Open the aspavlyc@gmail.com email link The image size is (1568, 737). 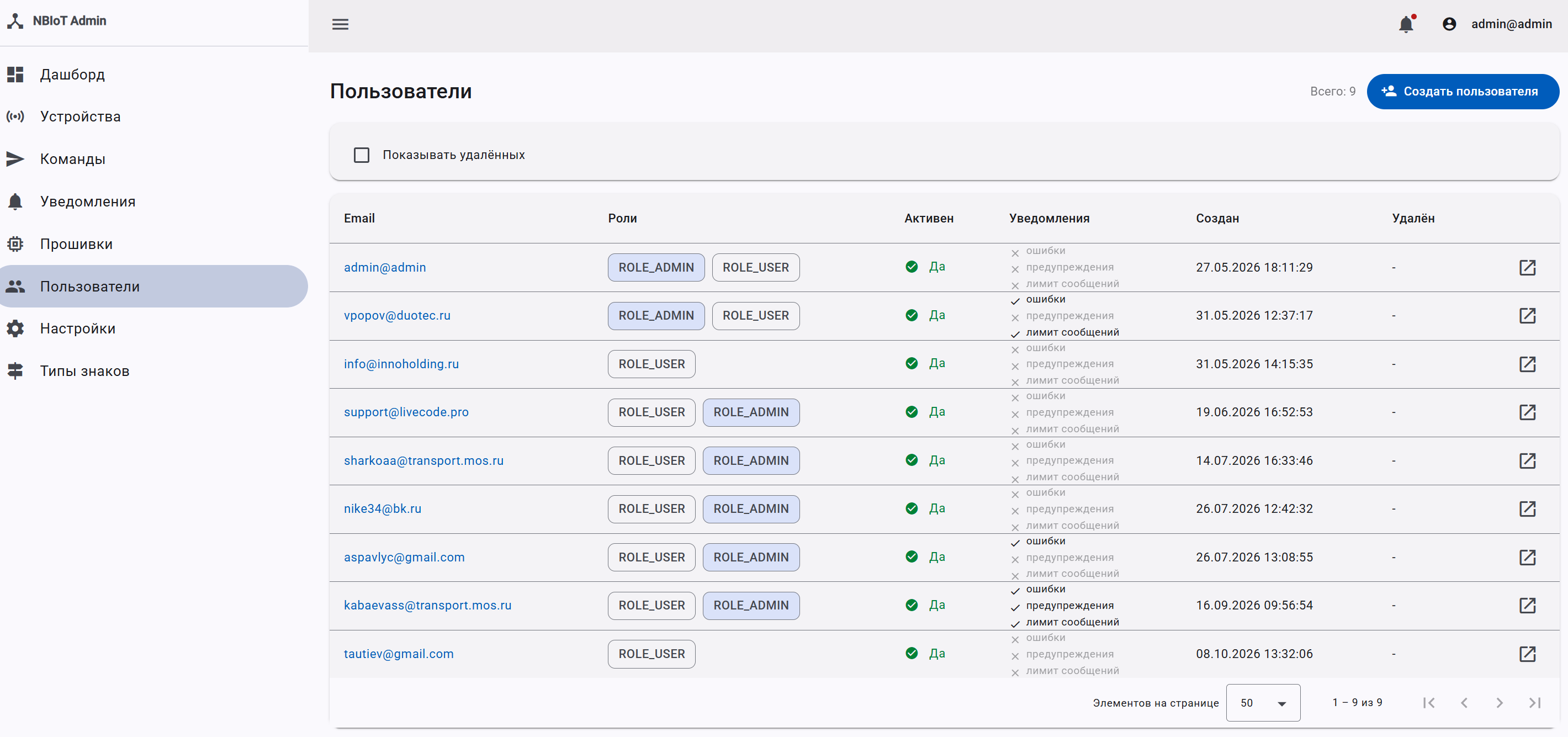pyautogui.click(x=404, y=558)
